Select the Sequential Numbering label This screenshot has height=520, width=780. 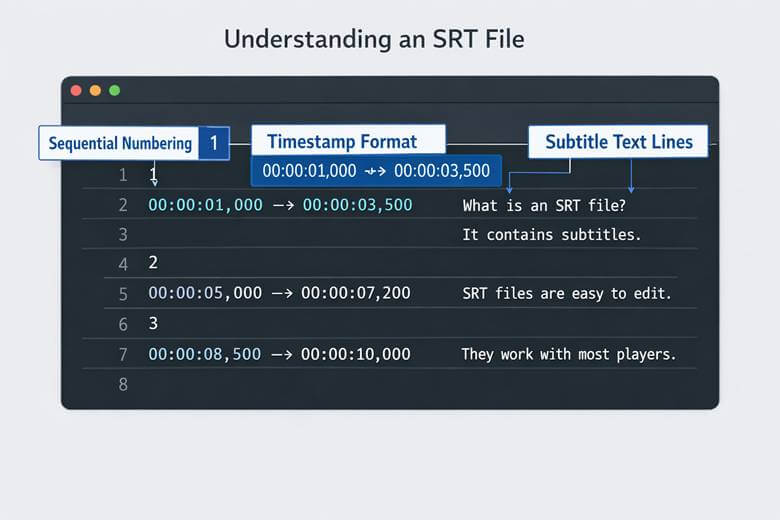(119, 143)
